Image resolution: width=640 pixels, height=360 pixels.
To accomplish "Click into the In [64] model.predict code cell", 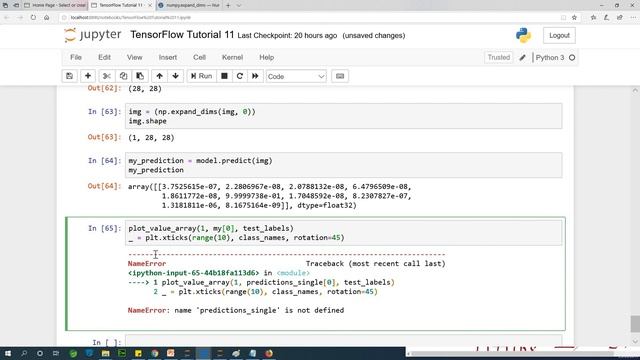I will (x=343, y=165).
